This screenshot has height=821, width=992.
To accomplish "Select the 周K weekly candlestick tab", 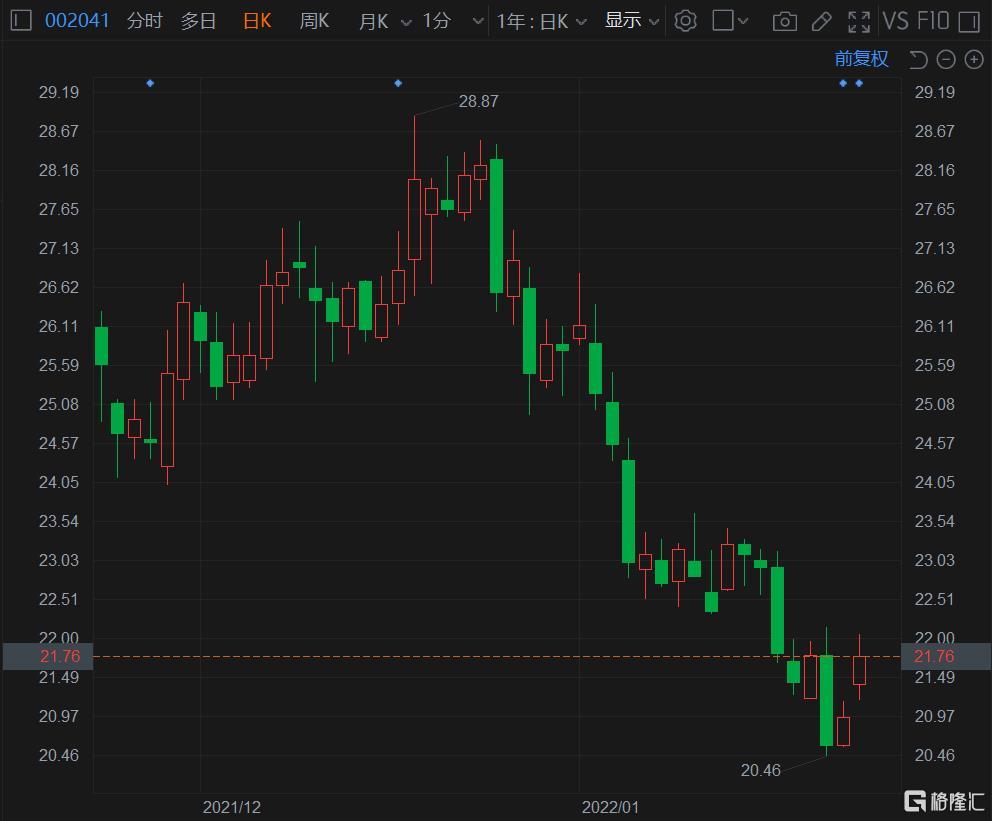I will pos(314,21).
